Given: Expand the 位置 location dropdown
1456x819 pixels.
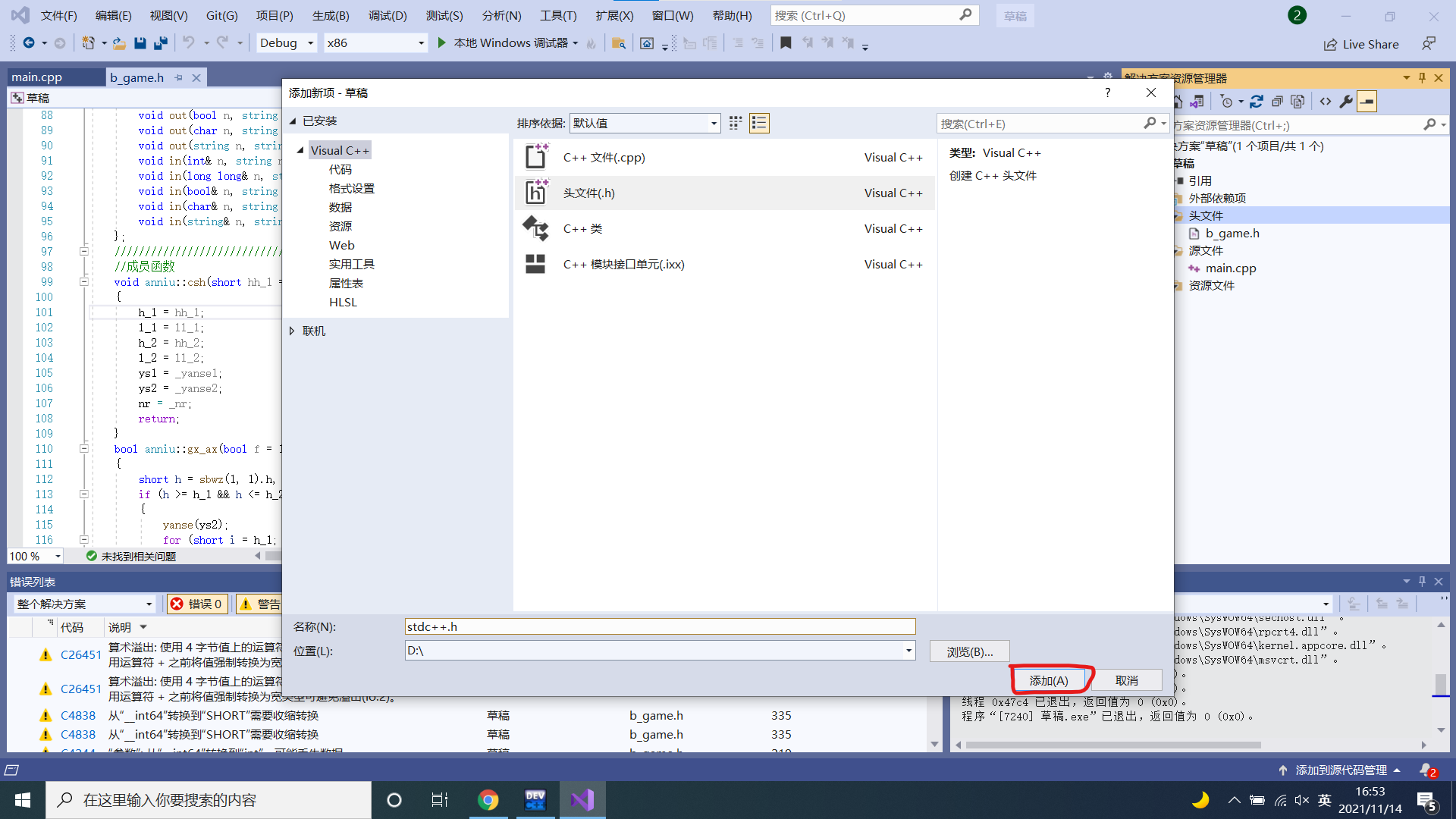Looking at the screenshot, I should 908,651.
